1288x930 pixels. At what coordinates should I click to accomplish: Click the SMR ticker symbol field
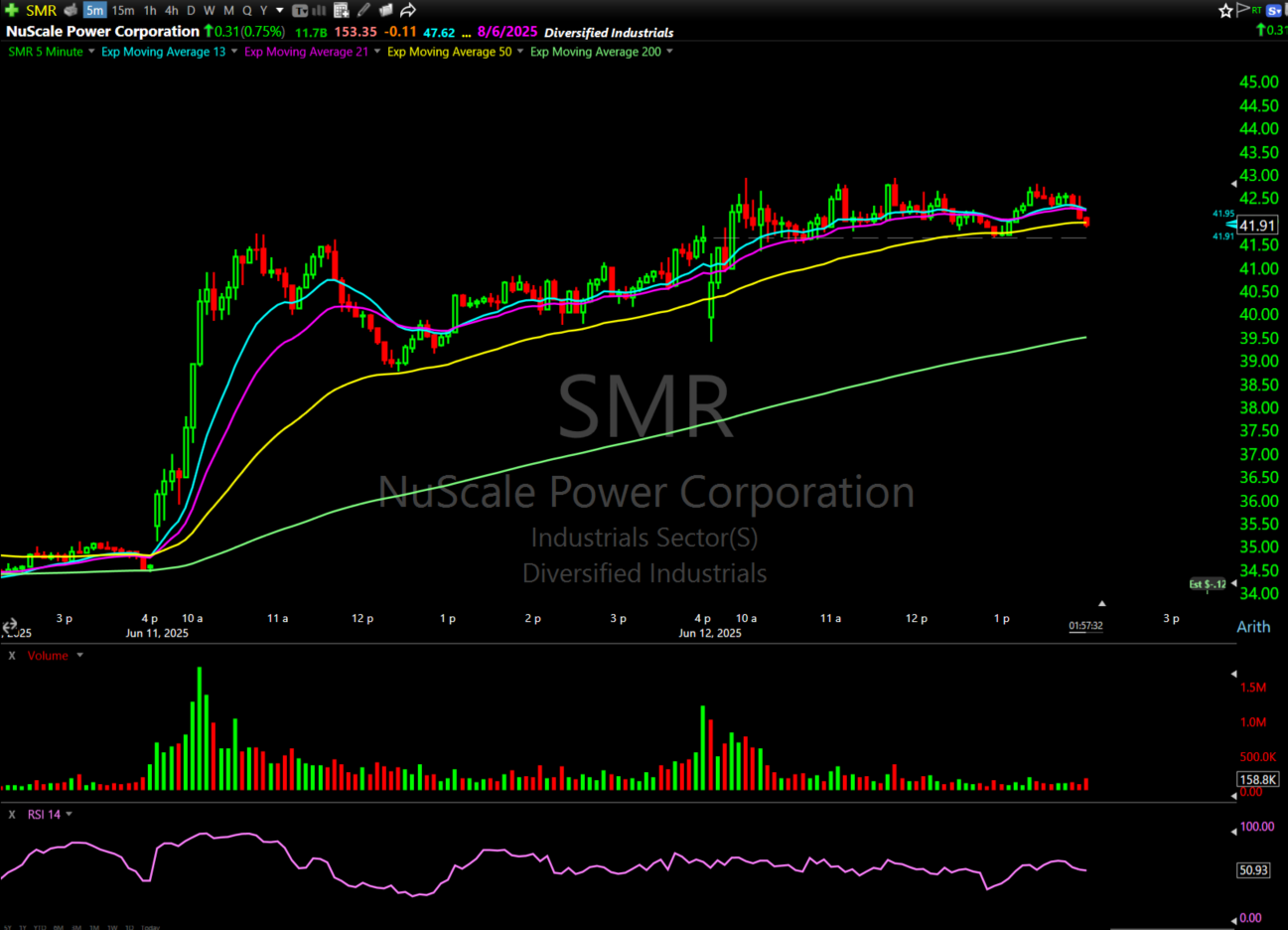[42, 10]
